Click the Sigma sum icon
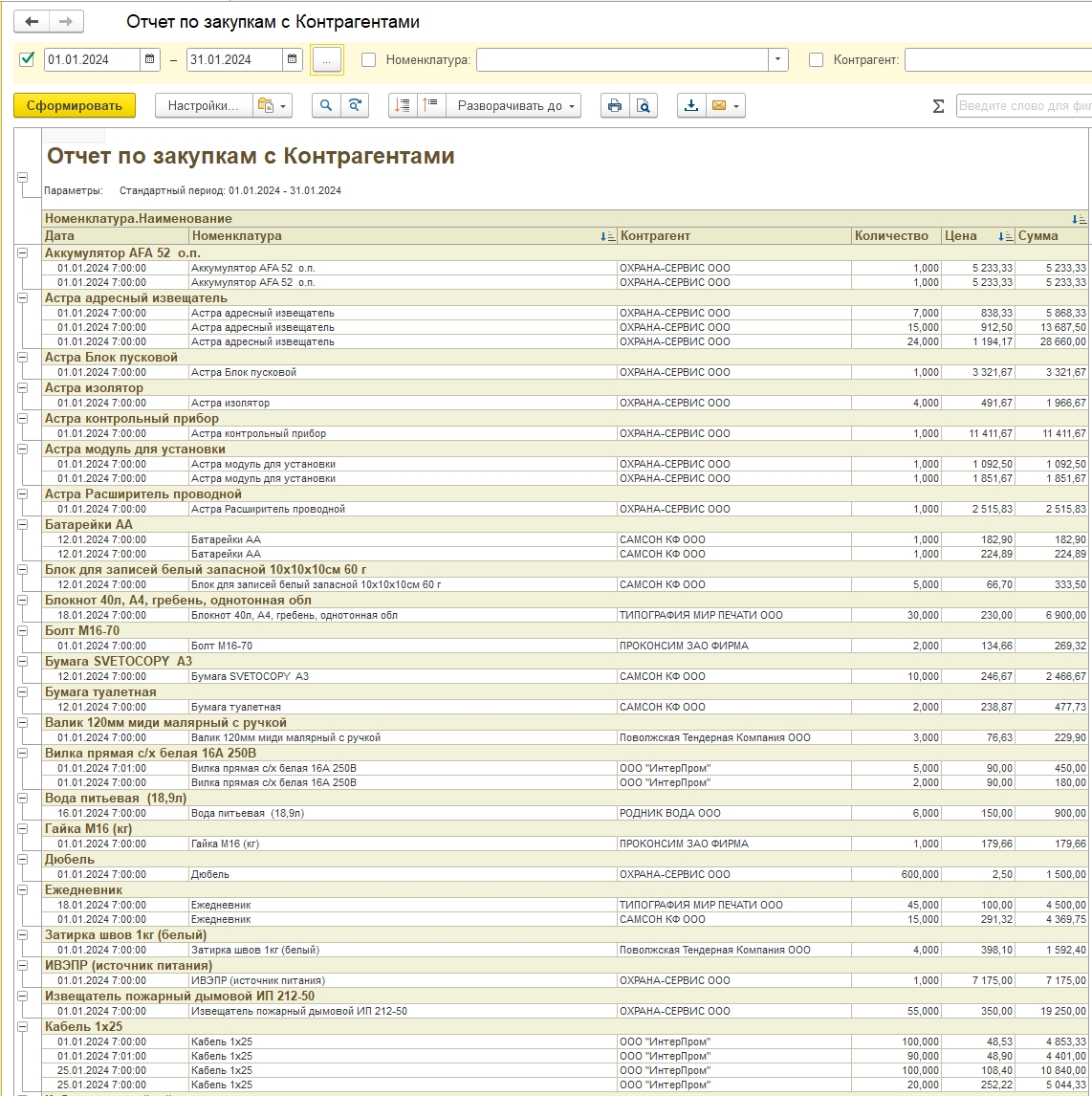The height and width of the screenshot is (1096, 1092). pos(938,106)
